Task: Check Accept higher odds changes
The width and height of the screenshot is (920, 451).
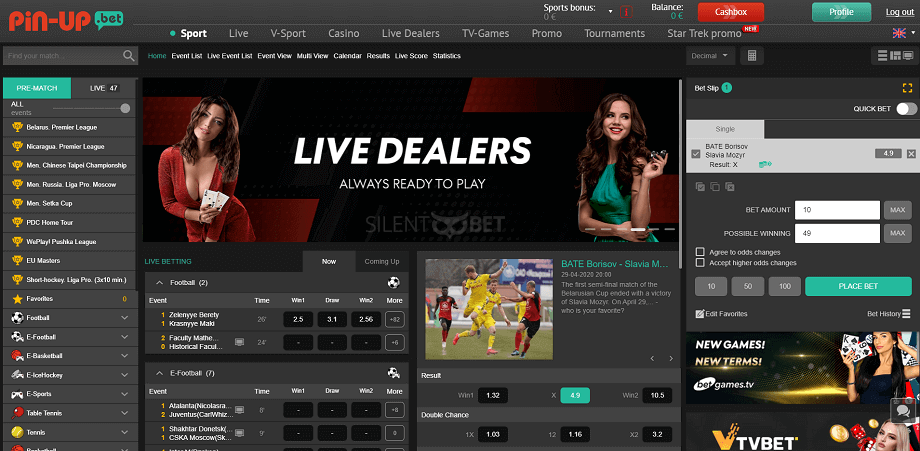Action: (x=699, y=263)
